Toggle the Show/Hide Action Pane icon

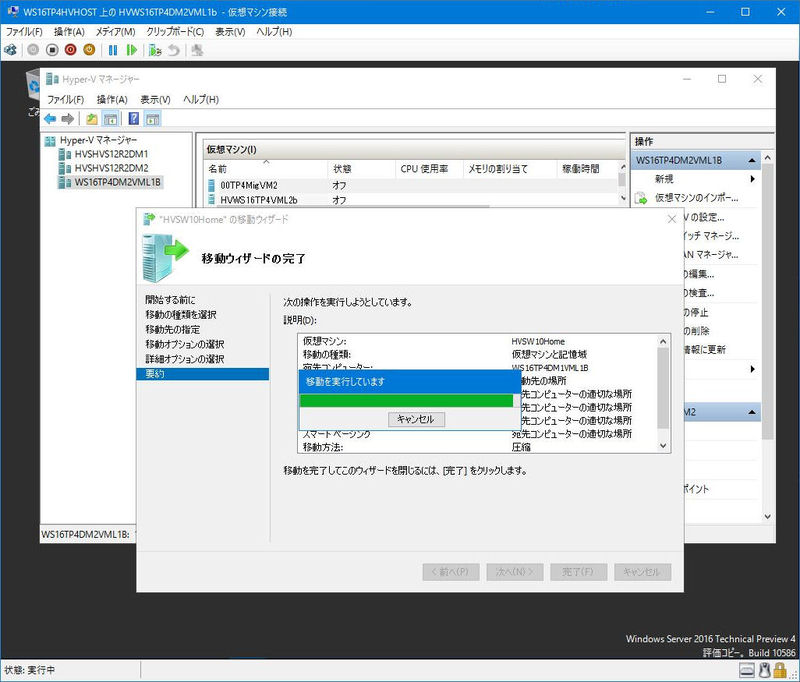153,119
